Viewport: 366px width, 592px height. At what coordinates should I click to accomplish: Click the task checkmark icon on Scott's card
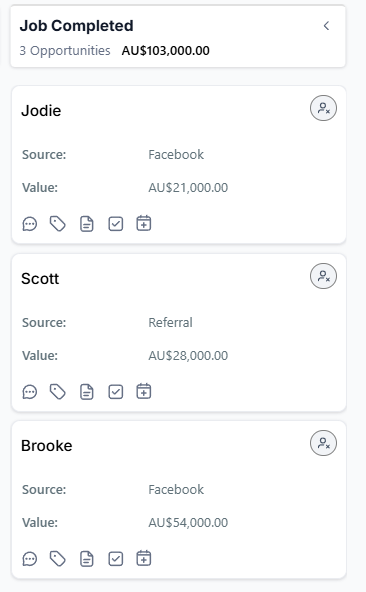[x=116, y=392]
